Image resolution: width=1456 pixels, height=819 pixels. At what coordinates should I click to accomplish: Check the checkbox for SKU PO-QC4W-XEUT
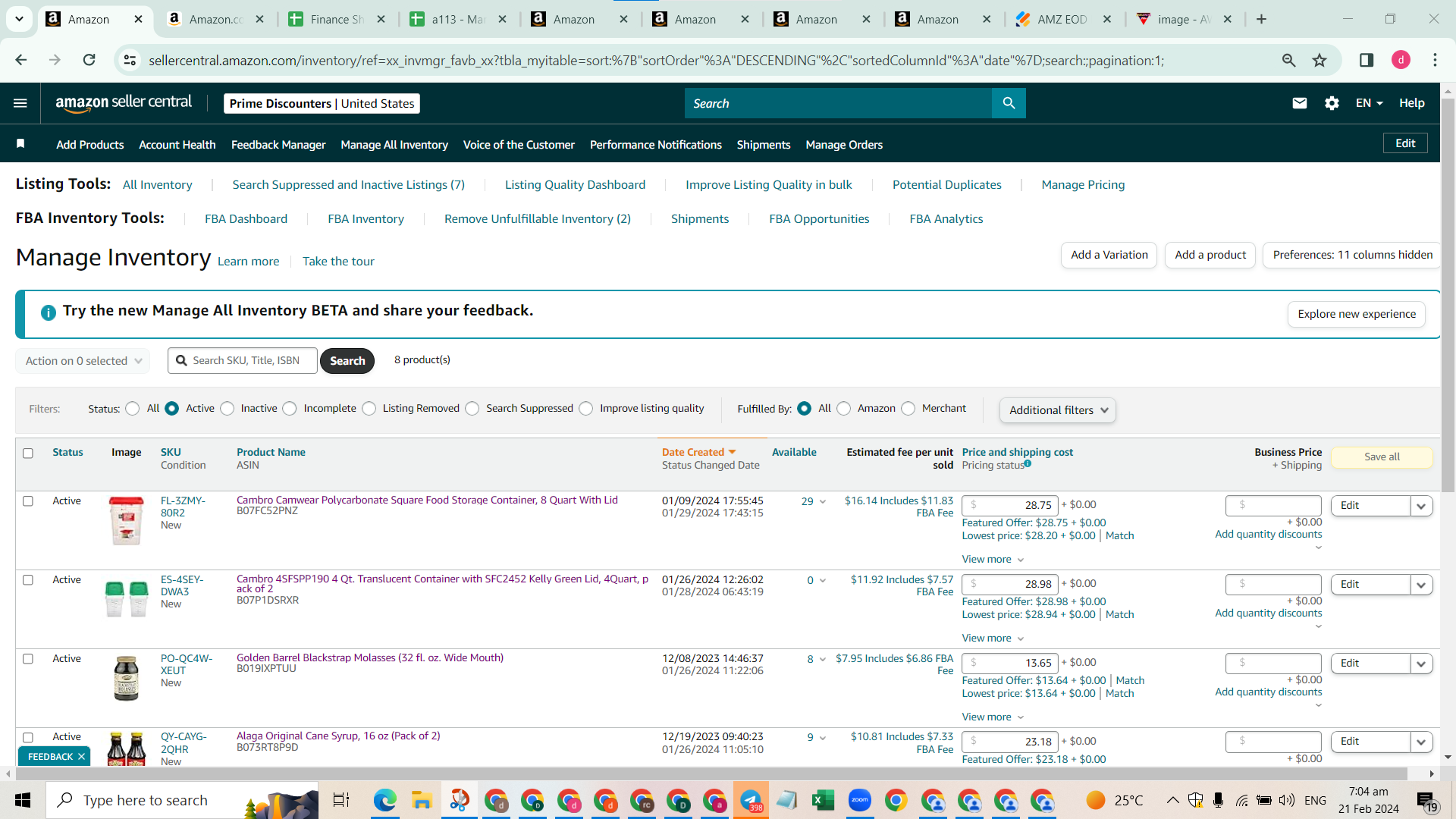point(28,659)
